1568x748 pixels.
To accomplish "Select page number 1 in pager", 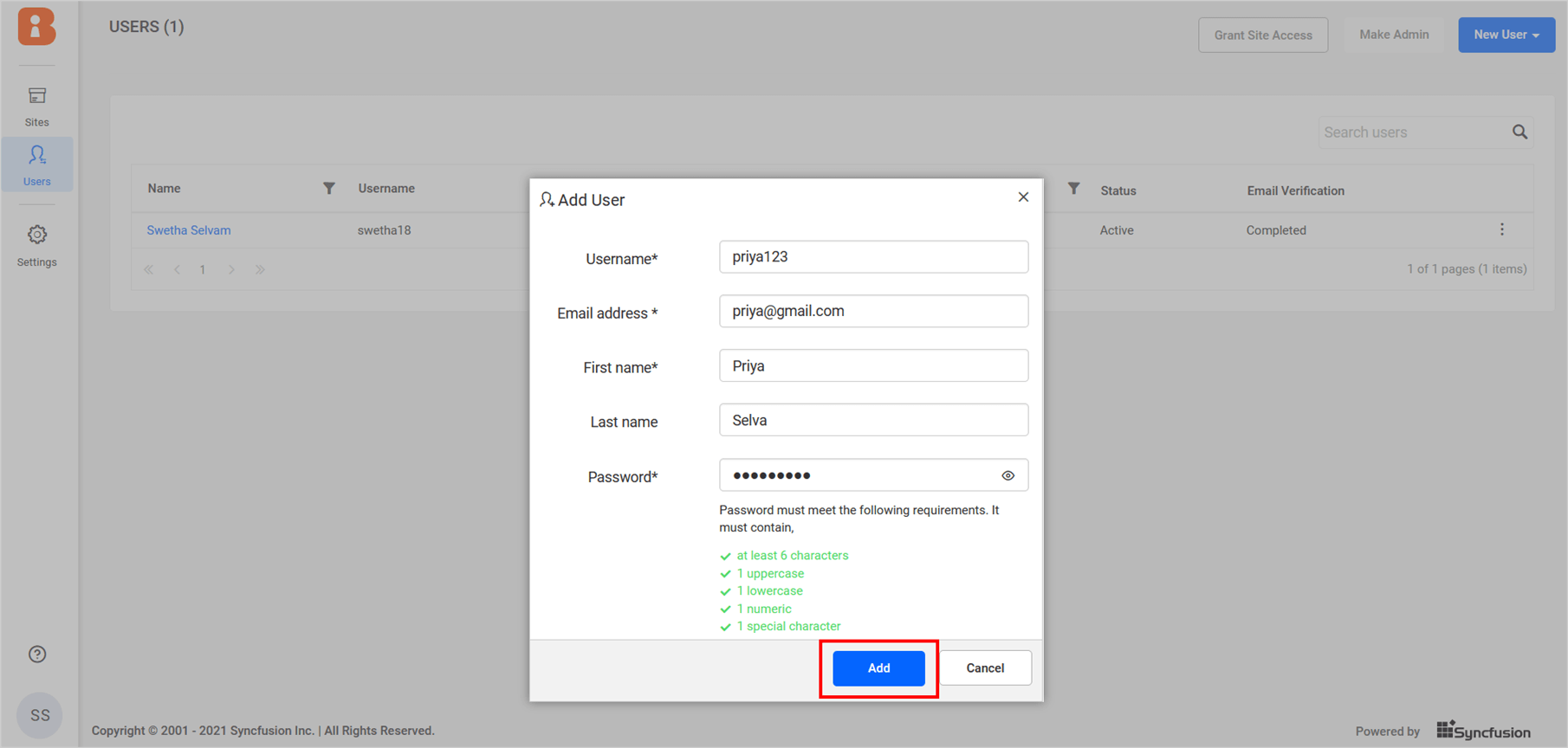I will click(x=203, y=269).
